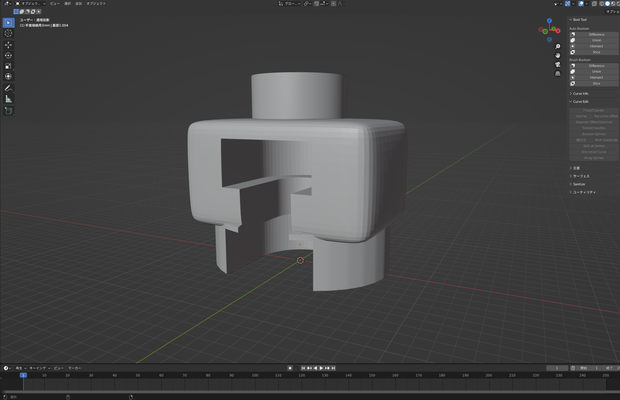Open the ビュー menu in viewport header

coord(55,4)
